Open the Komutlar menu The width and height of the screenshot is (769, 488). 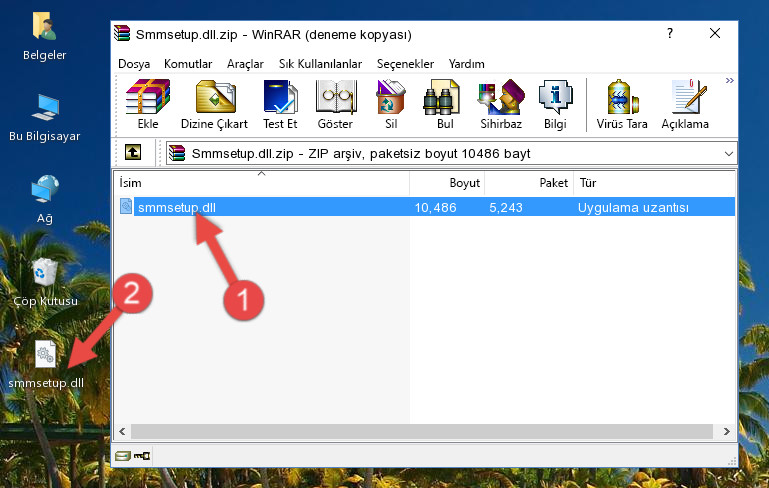(x=188, y=64)
